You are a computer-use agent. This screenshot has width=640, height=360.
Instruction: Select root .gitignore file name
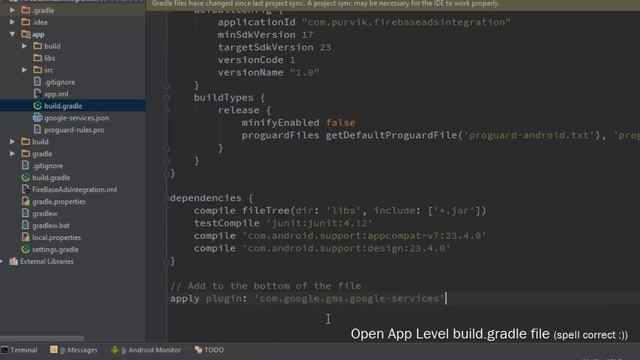point(47,166)
